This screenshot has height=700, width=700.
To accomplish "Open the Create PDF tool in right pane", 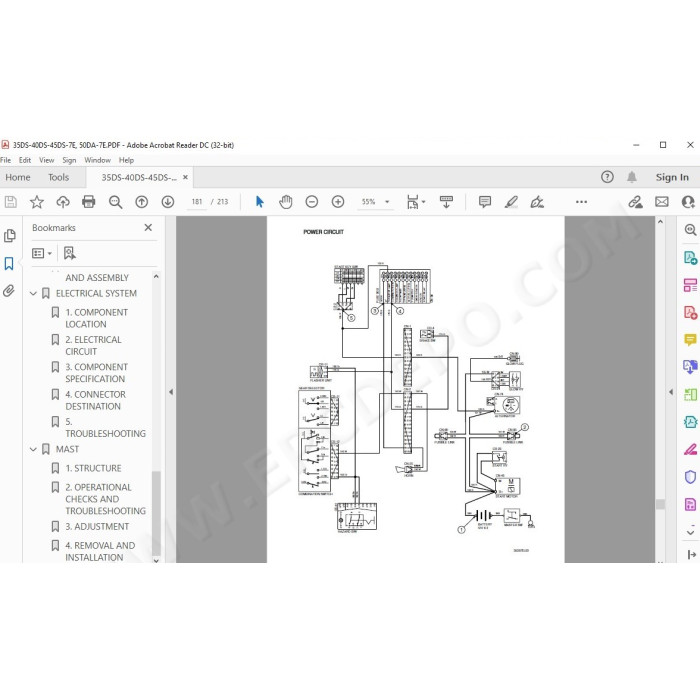I will point(690,312).
